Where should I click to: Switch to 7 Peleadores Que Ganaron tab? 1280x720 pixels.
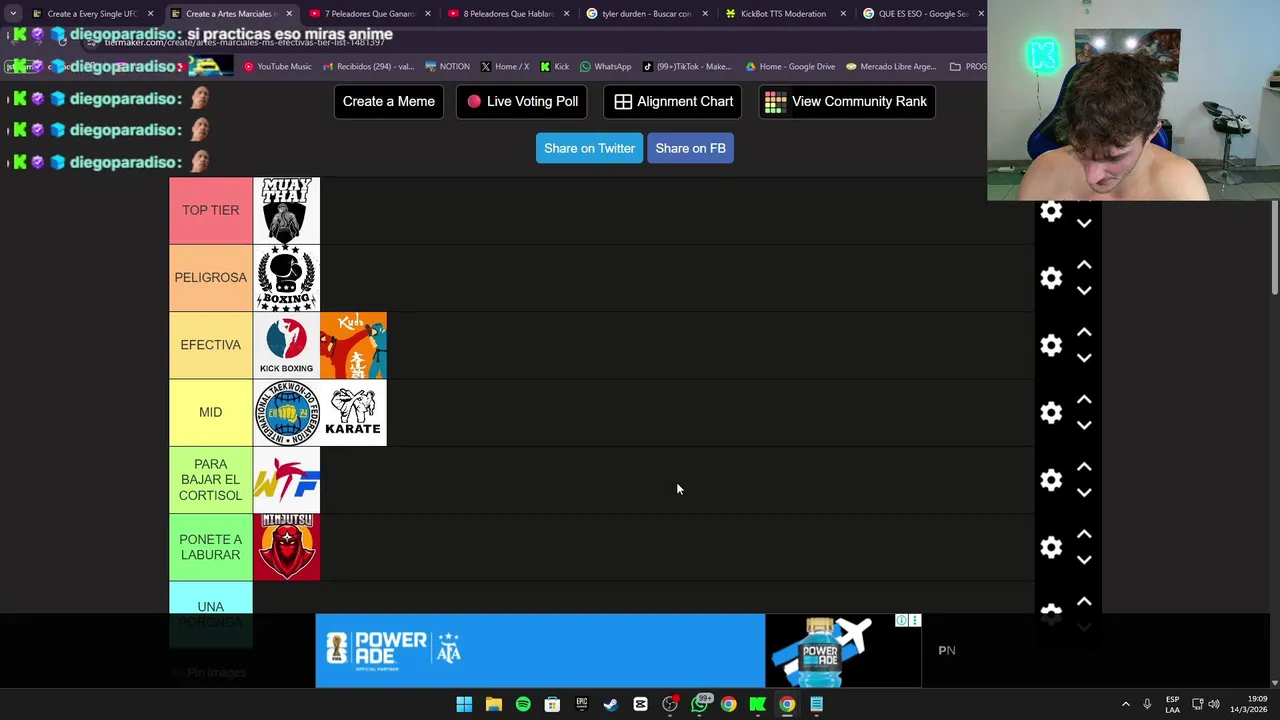[x=369, y=13]
